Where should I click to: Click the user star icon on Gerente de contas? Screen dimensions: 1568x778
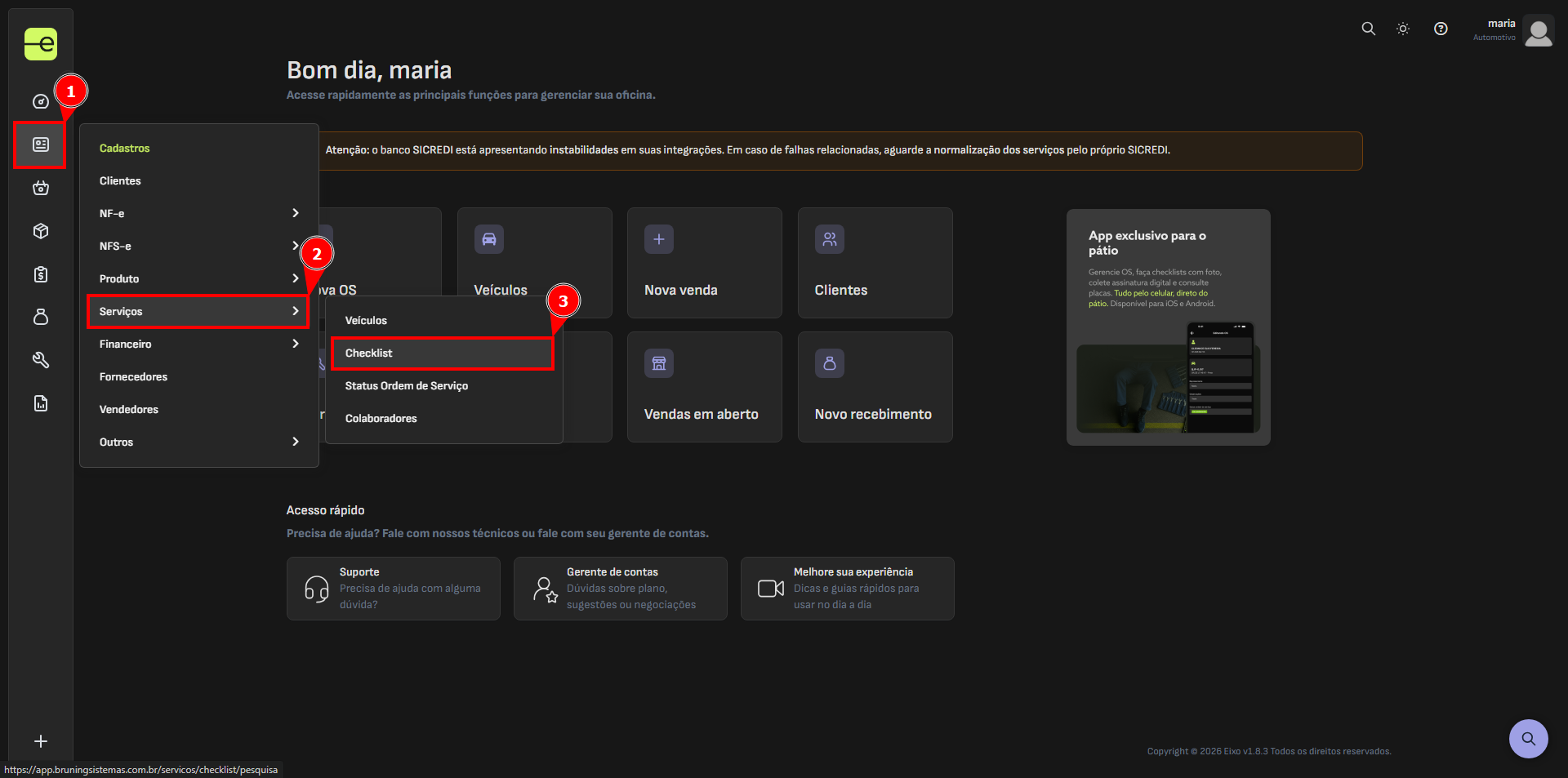545,589
